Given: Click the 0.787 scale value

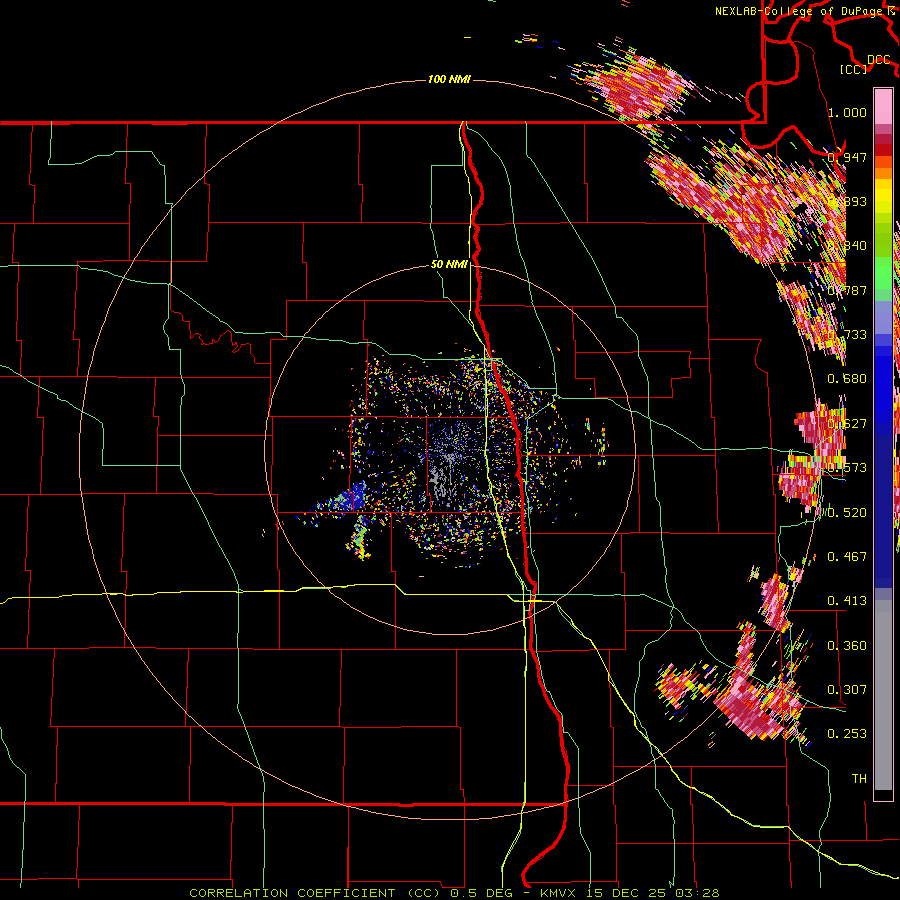Looking at the screenshot, I should tap(847, 290).
